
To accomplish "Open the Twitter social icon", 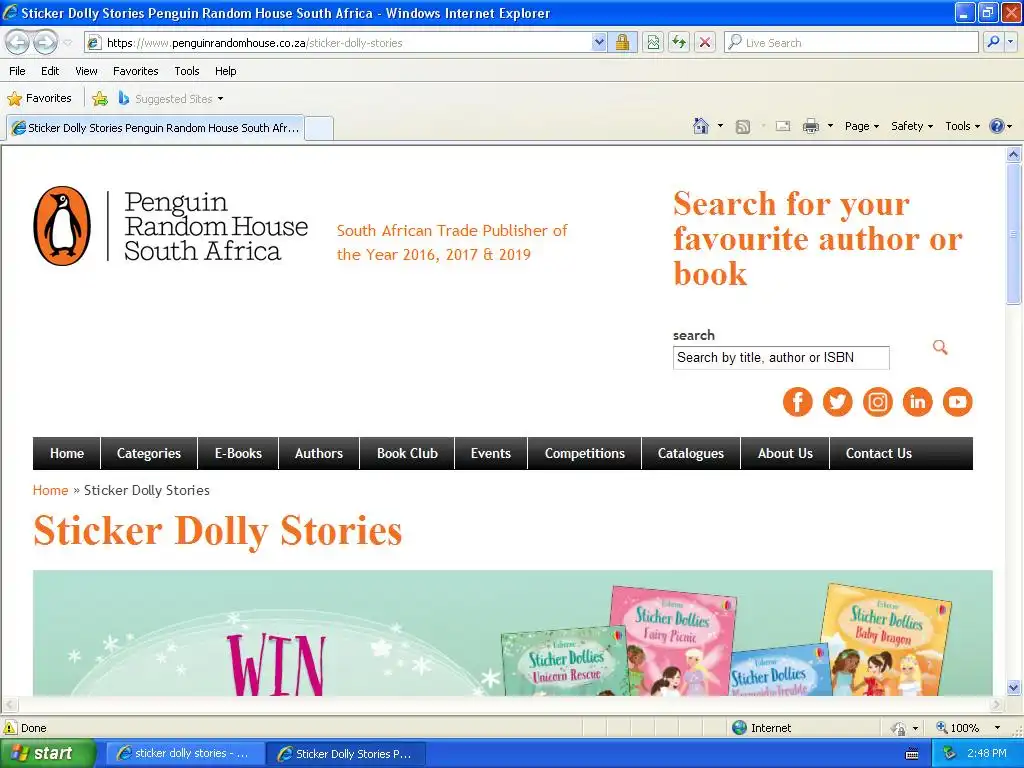I will tap(837, 402).
